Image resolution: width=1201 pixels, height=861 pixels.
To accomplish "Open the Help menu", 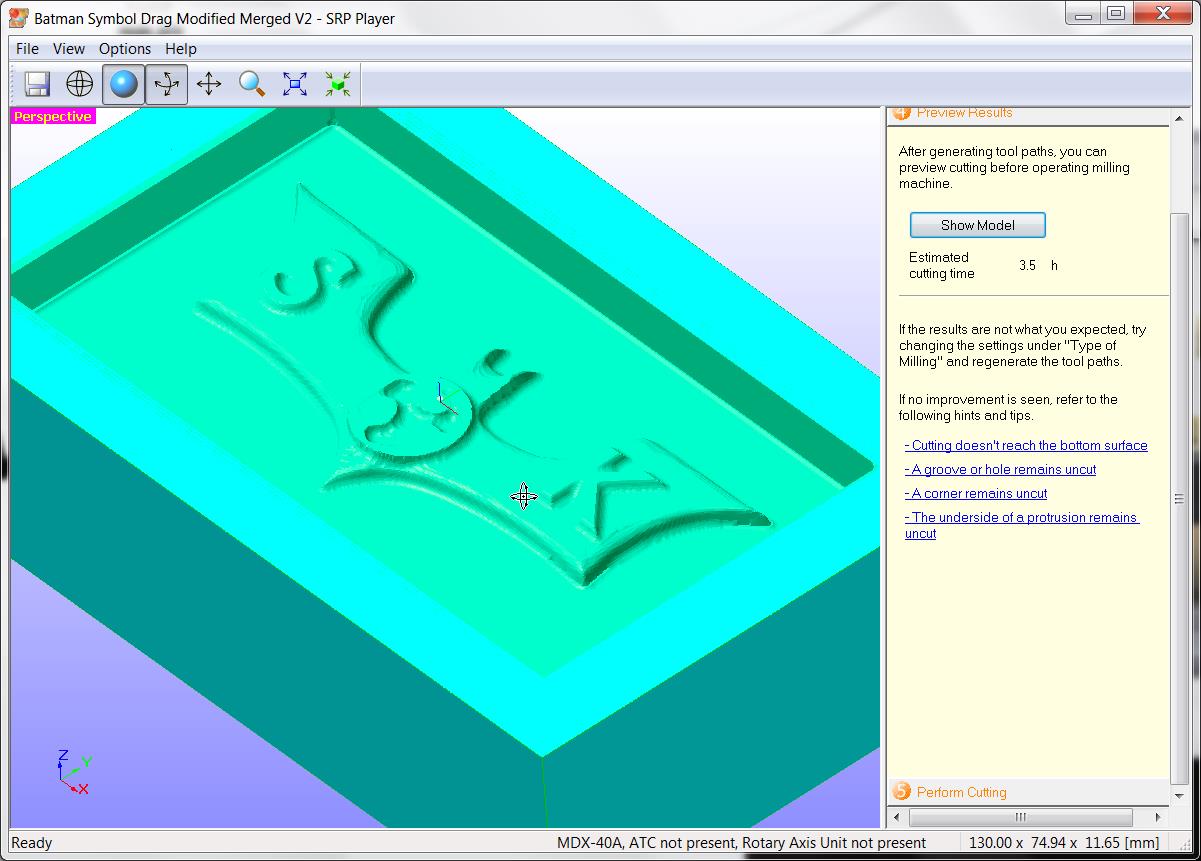I will 181,48.
